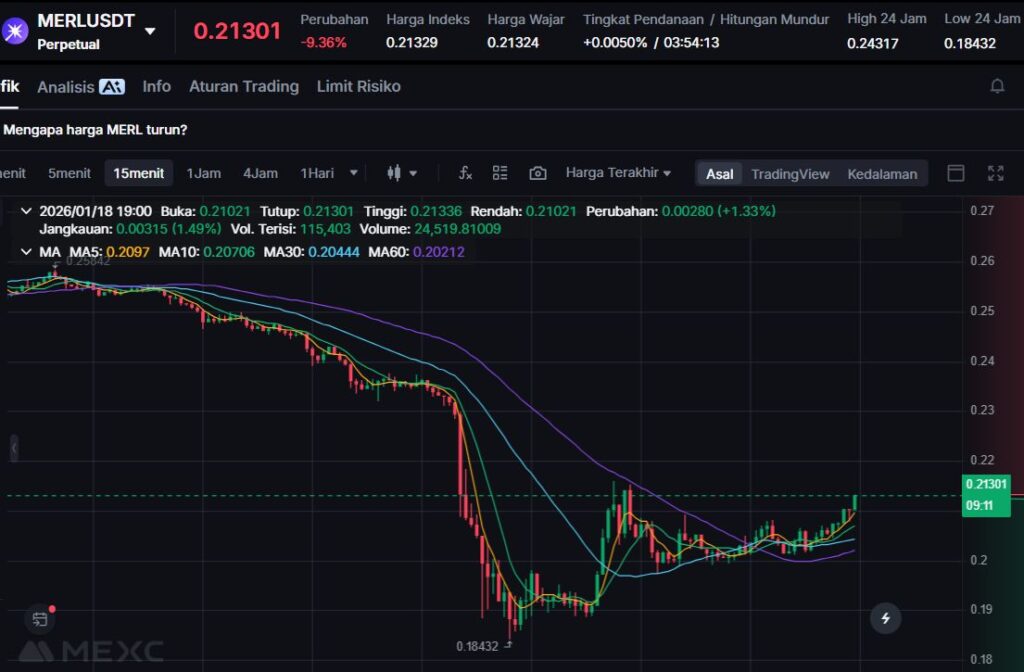Click the chart layout grid icon
Viewport: 1024px width, 672px height.
(501, 173)
